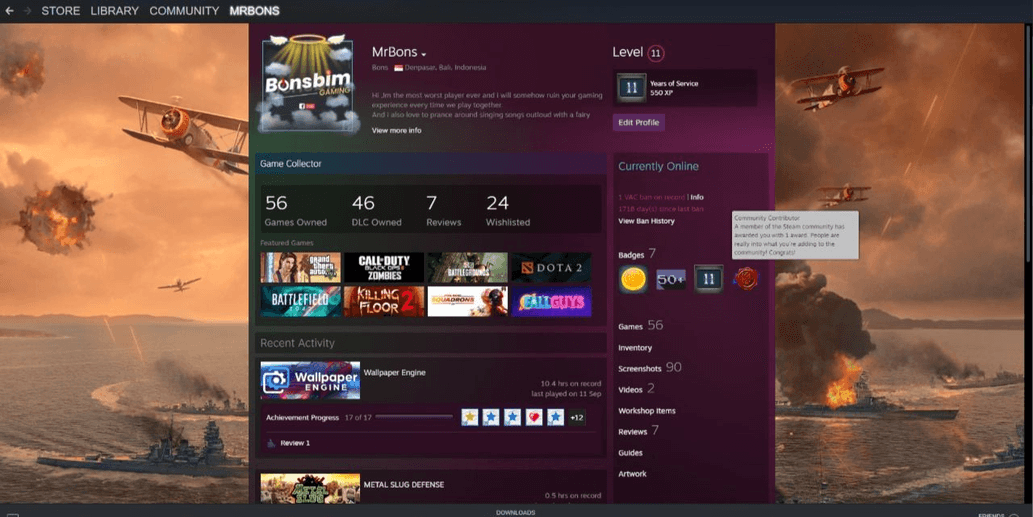This screenshot has height=517, width=1033.
Task: Open the MRBONS menu
Action: click(x=254, y=11)
